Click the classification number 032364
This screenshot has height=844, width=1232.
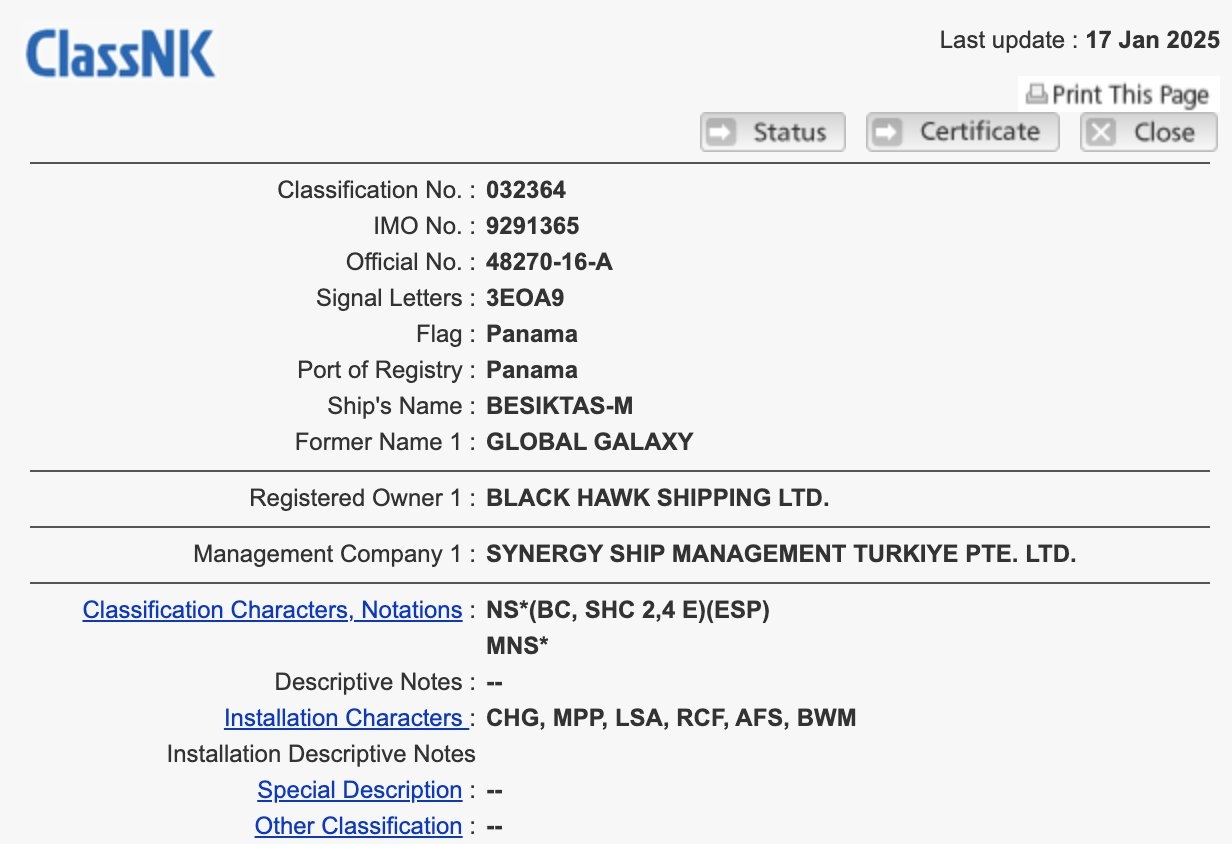526,190
